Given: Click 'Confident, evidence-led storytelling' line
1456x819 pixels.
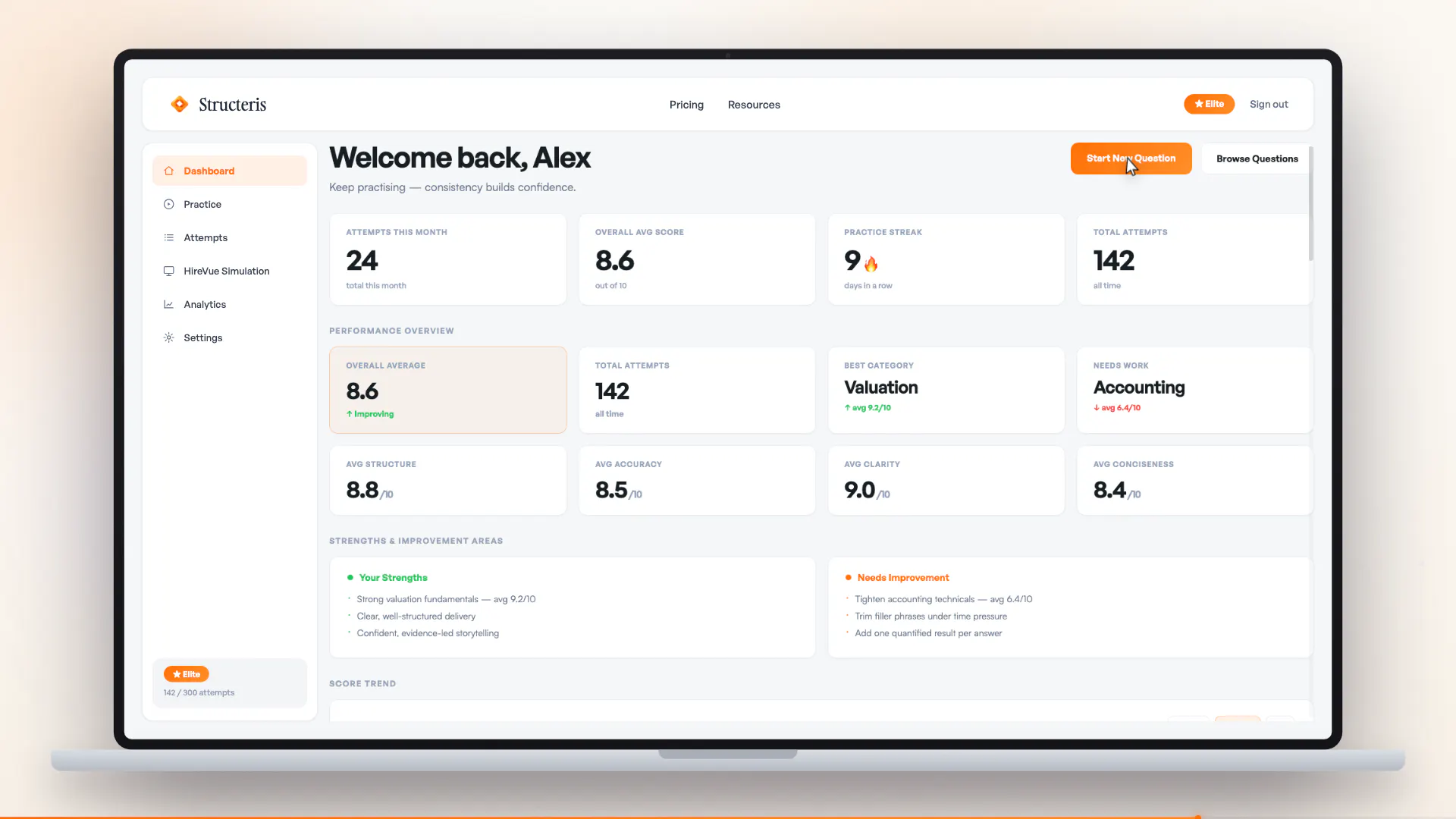Looking at the screenshot, I should [x=428, y=633].
